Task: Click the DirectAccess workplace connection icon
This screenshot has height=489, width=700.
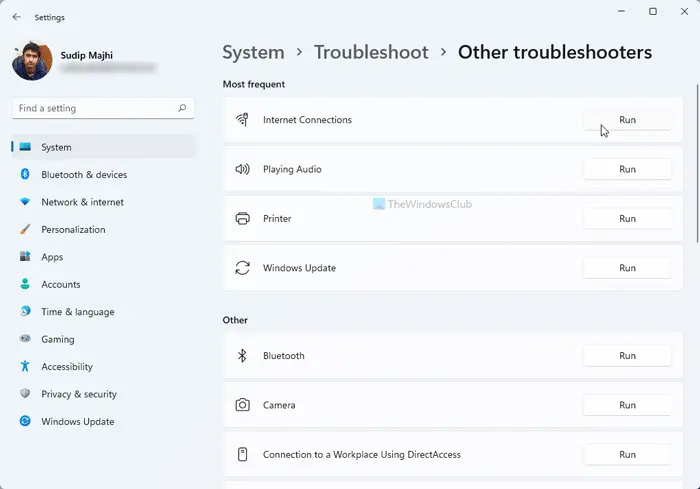Action: pyautogui.click(x=242, y=454)
